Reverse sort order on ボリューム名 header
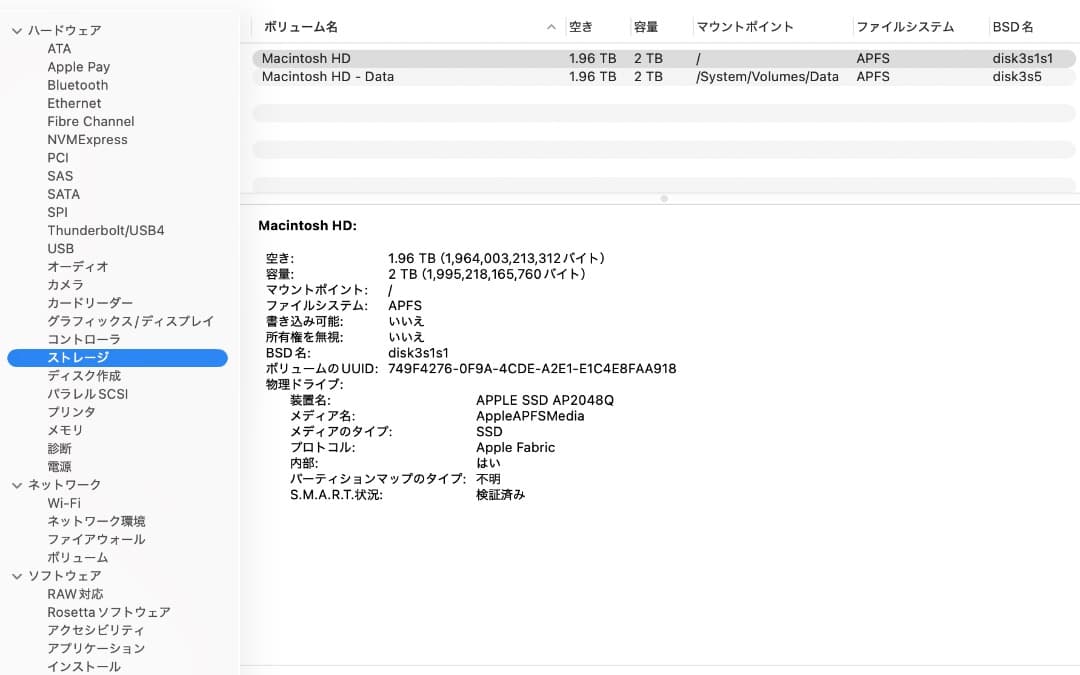1080x675 pixels. [400, 27]
